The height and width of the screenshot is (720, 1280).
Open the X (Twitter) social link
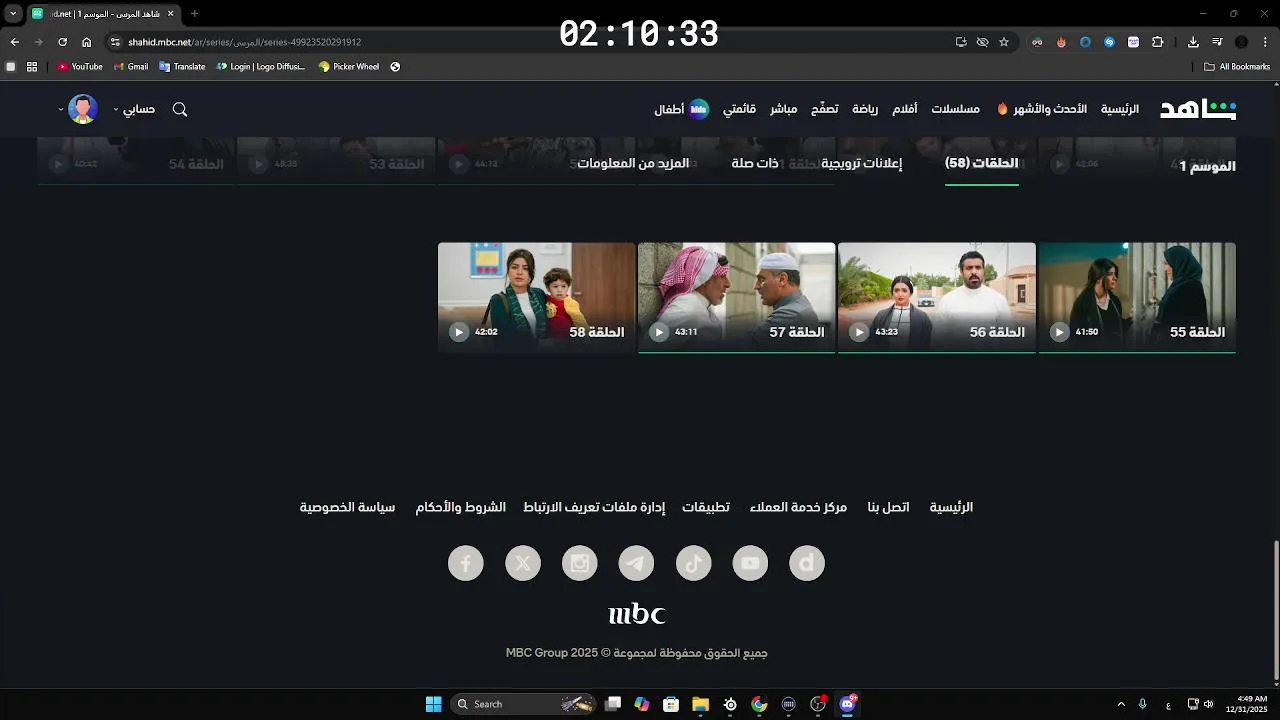click(522, 563)
